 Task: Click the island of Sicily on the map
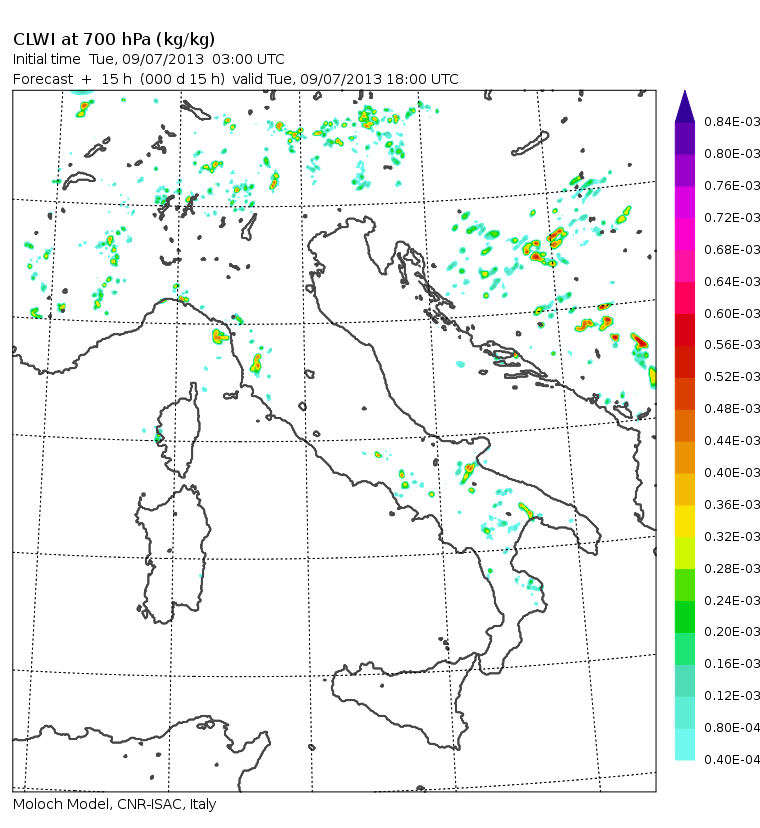point(404,700)
